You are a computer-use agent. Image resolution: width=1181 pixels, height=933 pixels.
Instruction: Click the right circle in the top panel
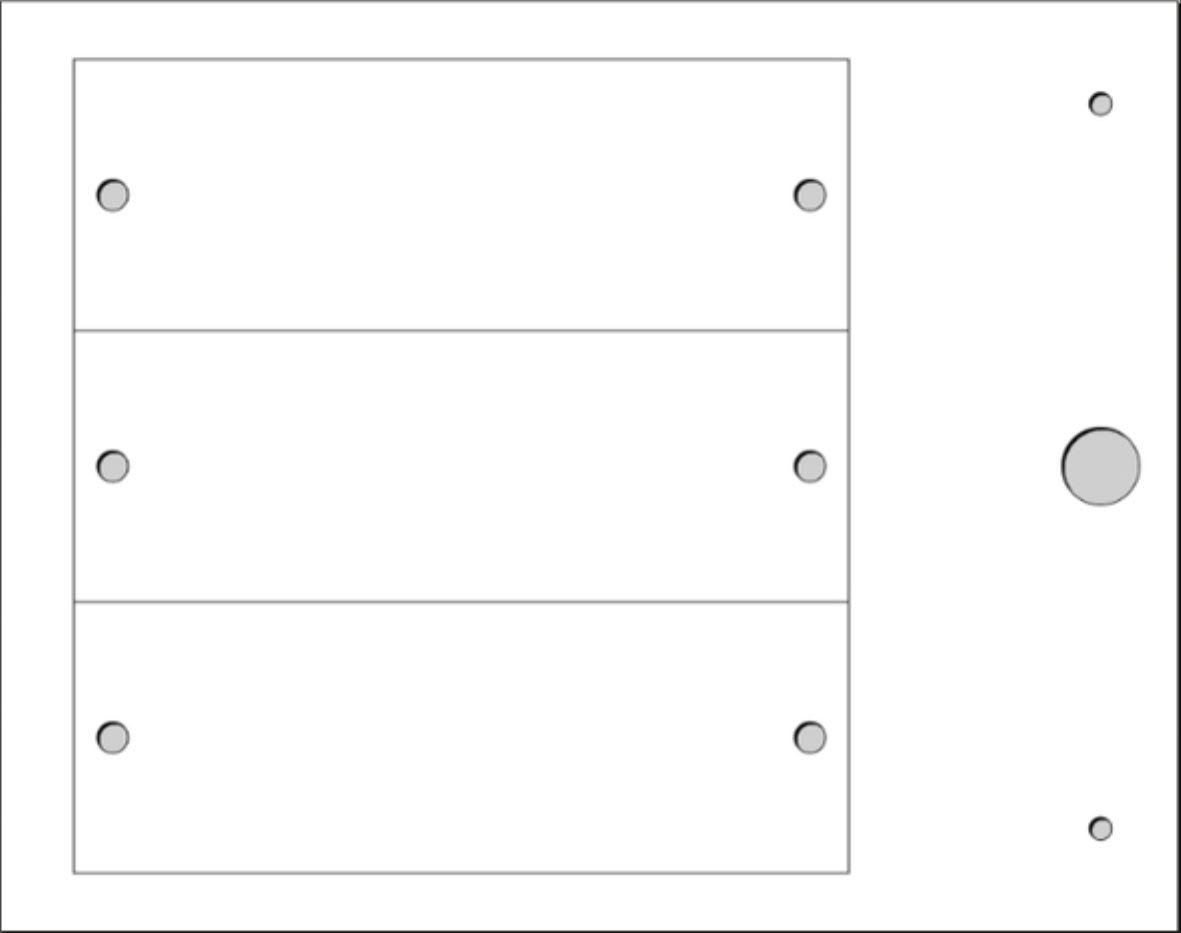810,195
